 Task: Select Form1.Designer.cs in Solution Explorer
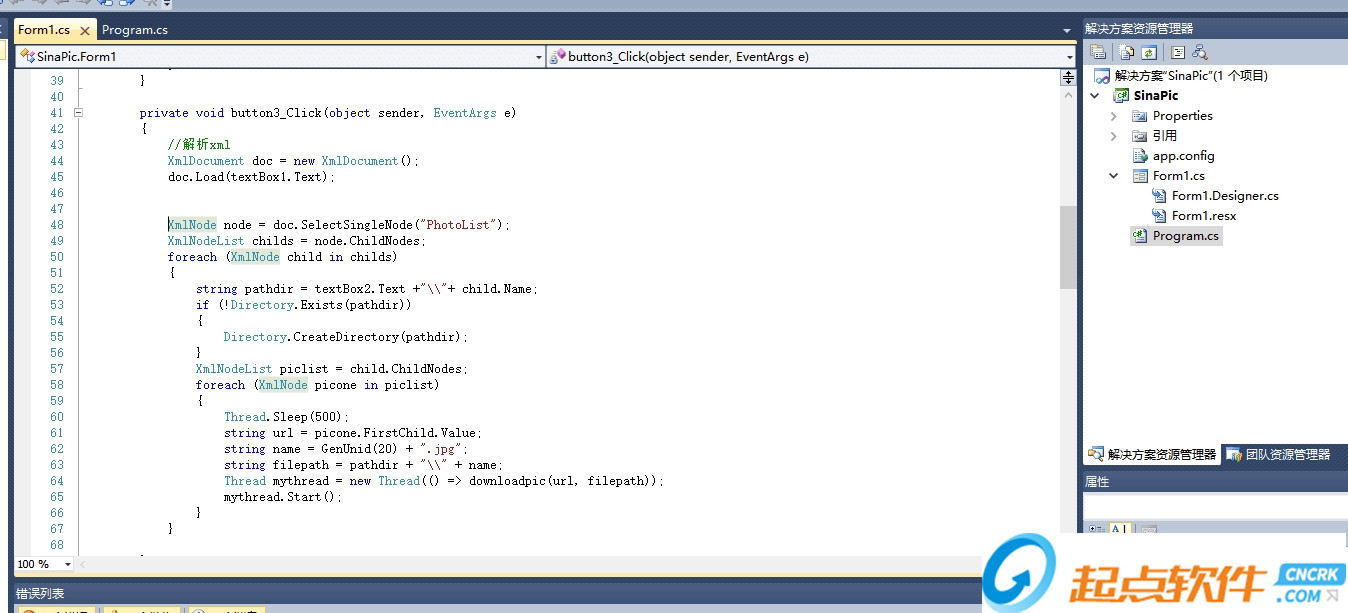coord(1224,196)
